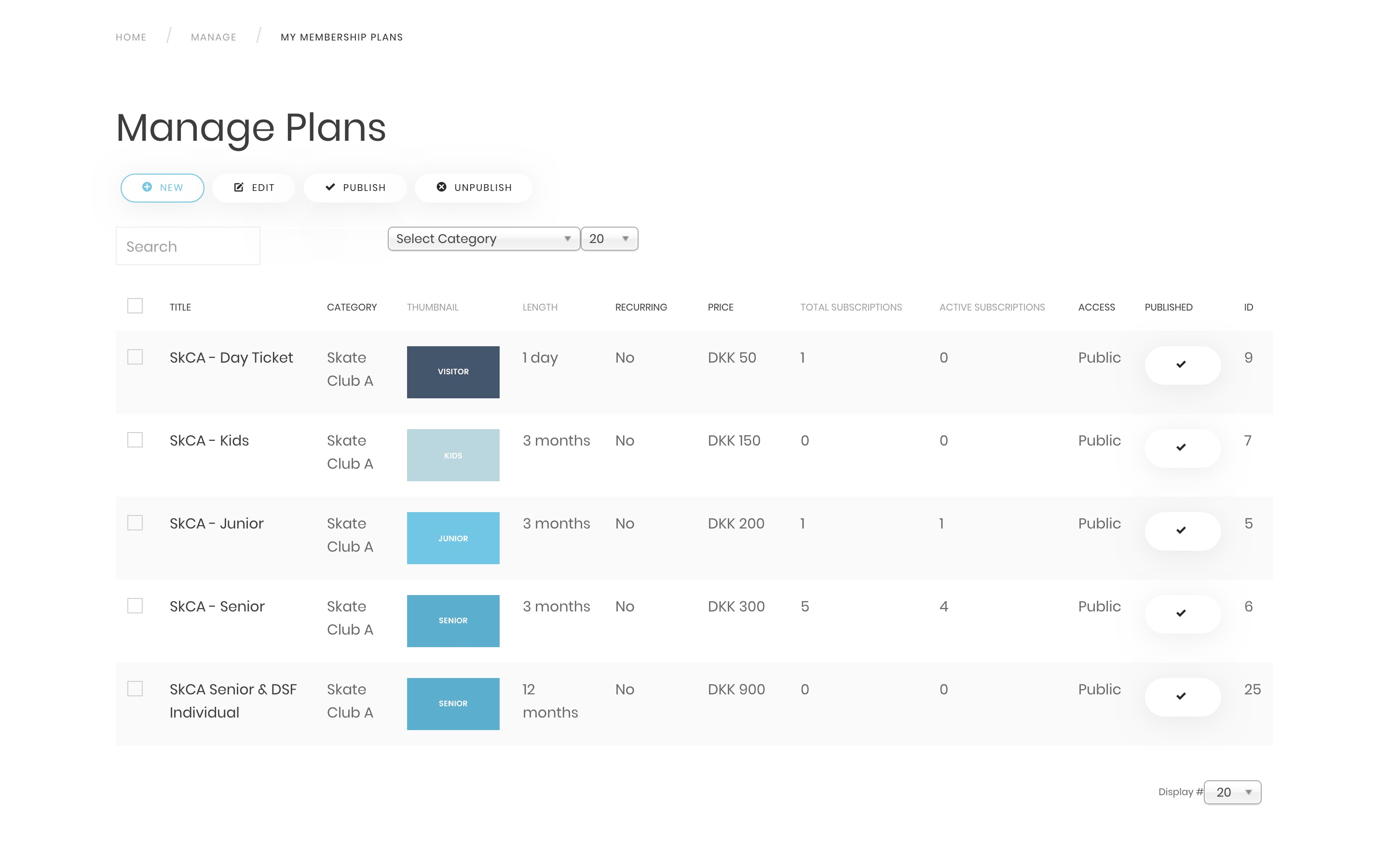
Task: Mark the SkCA Senior & DSF Individual checkbox
Action: click(x=135, y=689)
